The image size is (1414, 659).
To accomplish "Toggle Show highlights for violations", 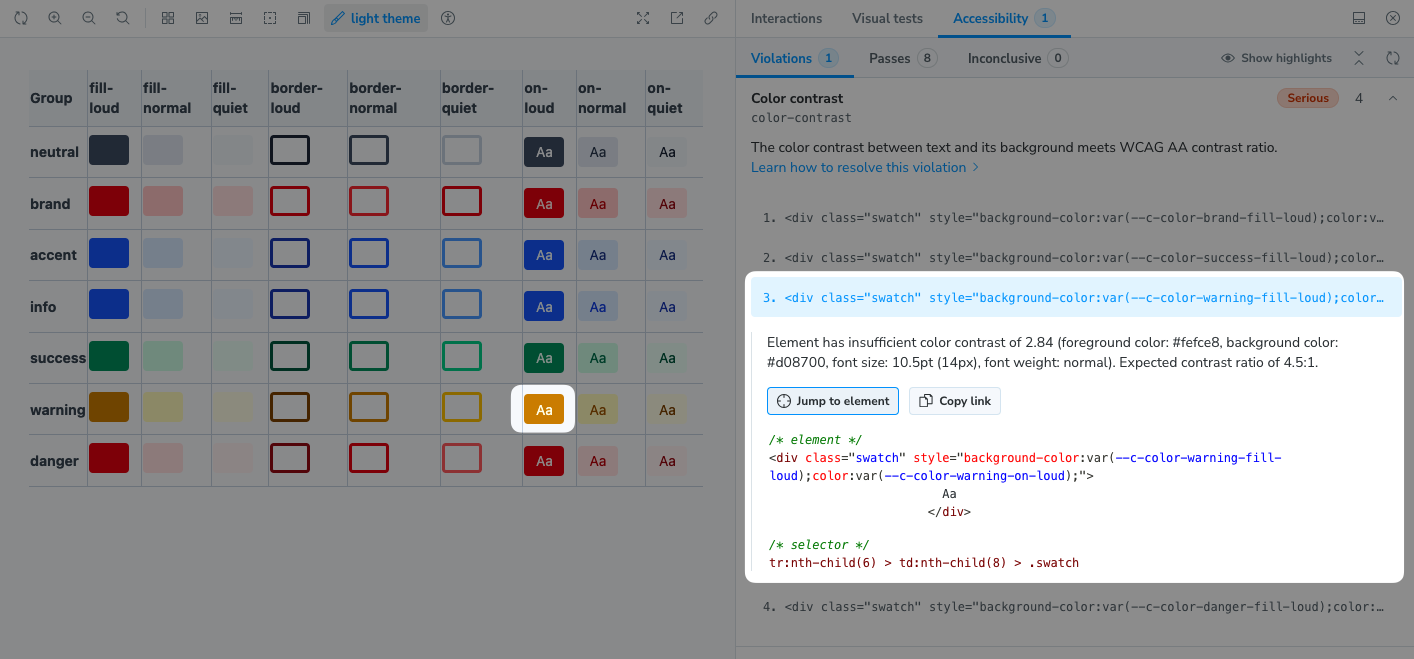I will tap(1276, 57).
